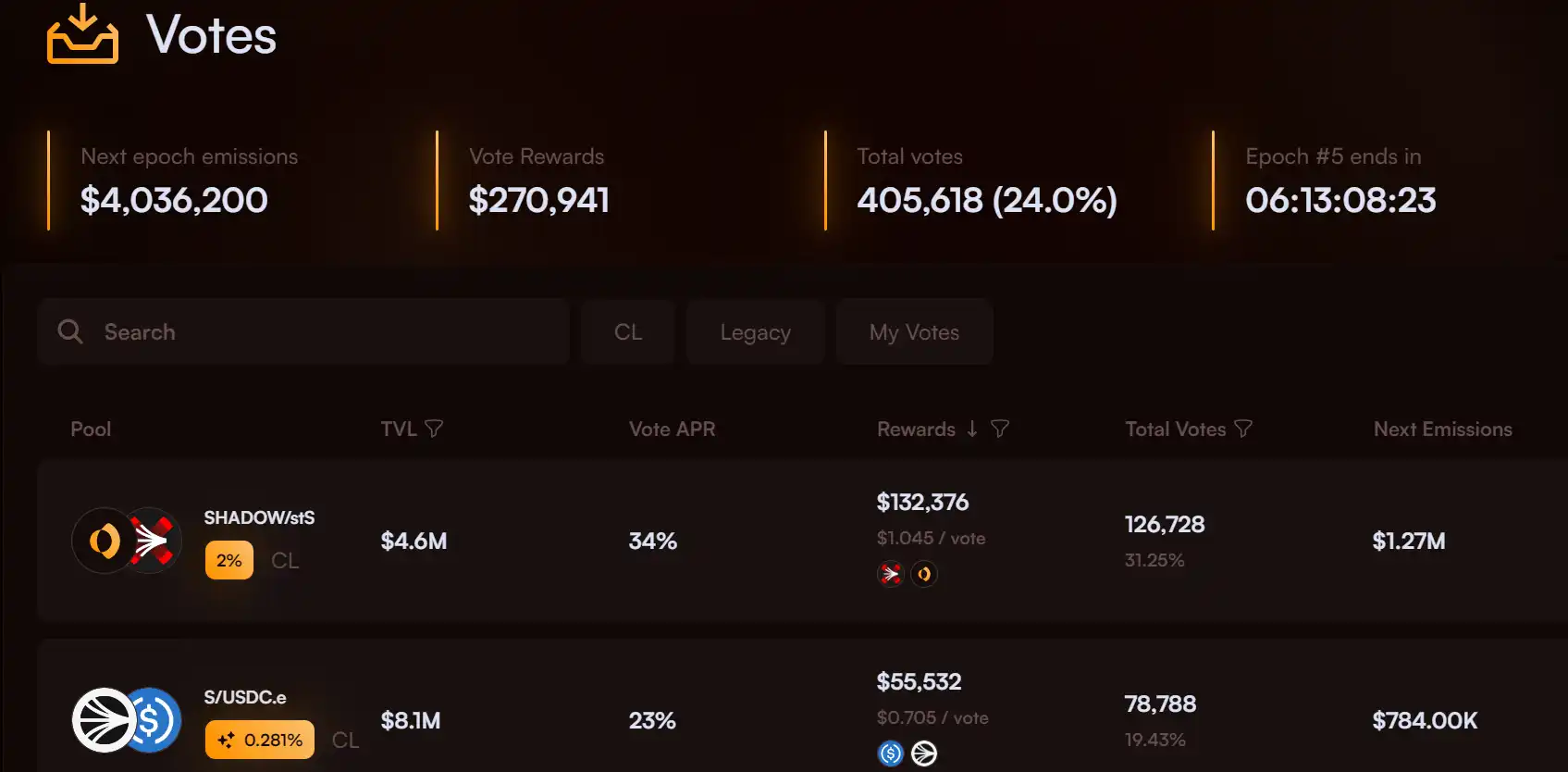This screenshot has height=772, width=1568.
Task: Toggle the CL pool filter
Action: pos(628,331)
